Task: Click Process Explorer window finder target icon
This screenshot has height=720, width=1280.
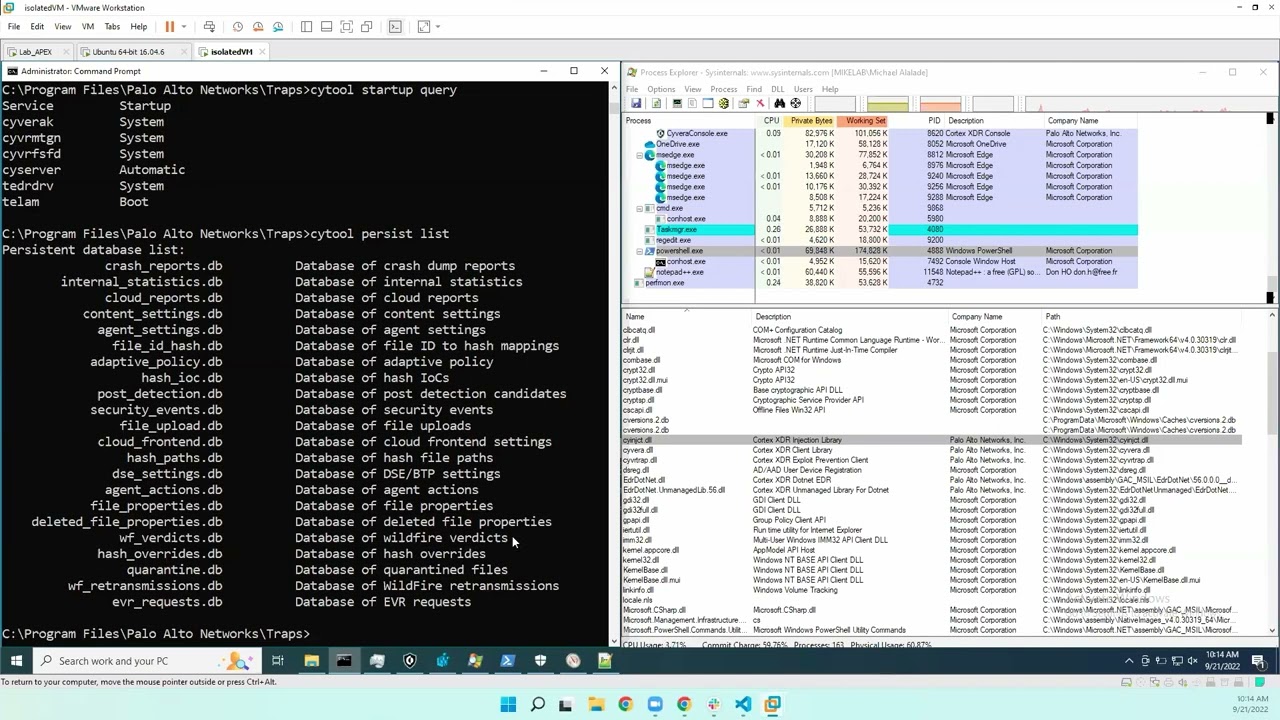Action: 796,104
